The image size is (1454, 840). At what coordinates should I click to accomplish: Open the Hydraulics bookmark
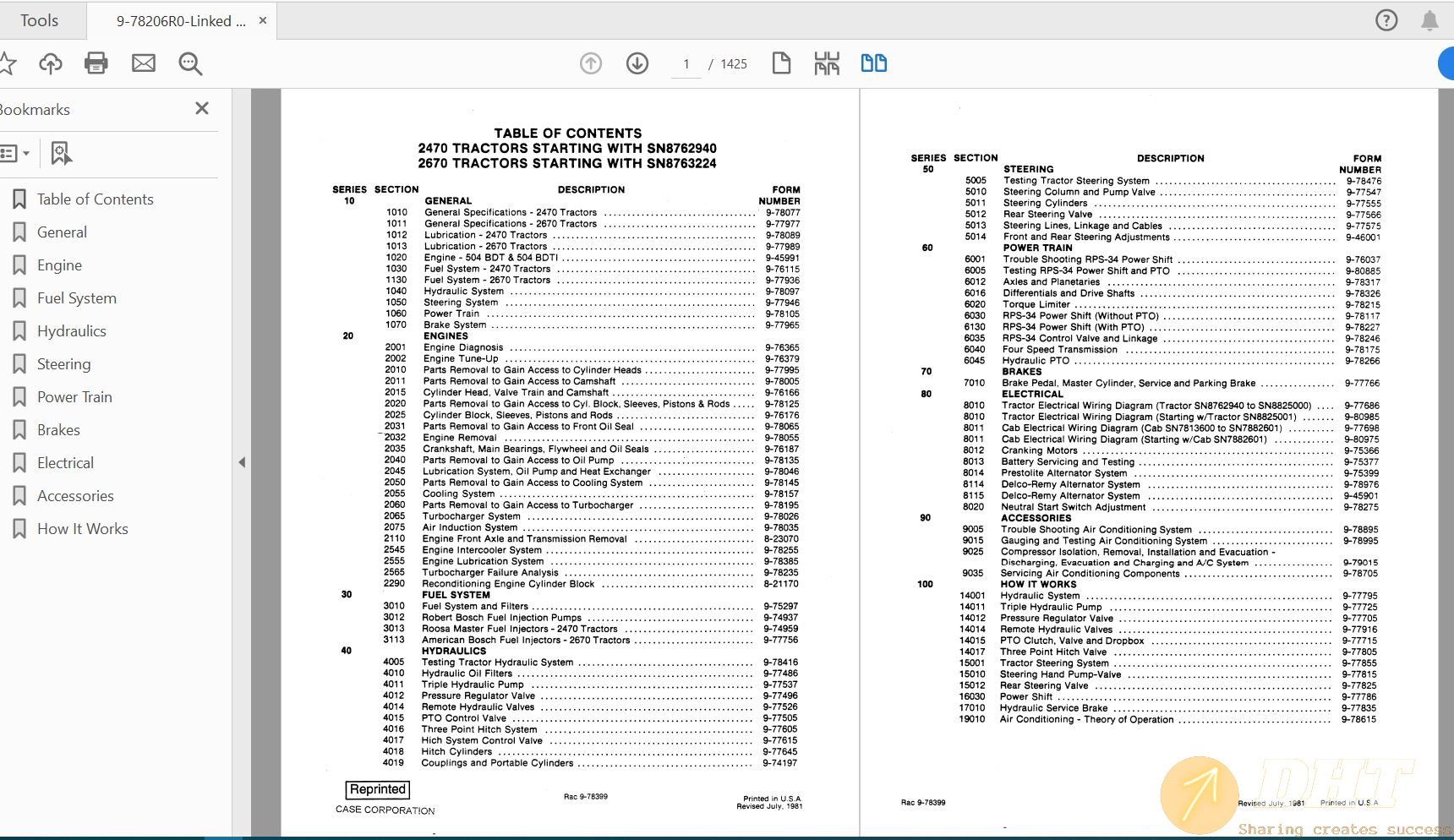[x=71, y=330]
